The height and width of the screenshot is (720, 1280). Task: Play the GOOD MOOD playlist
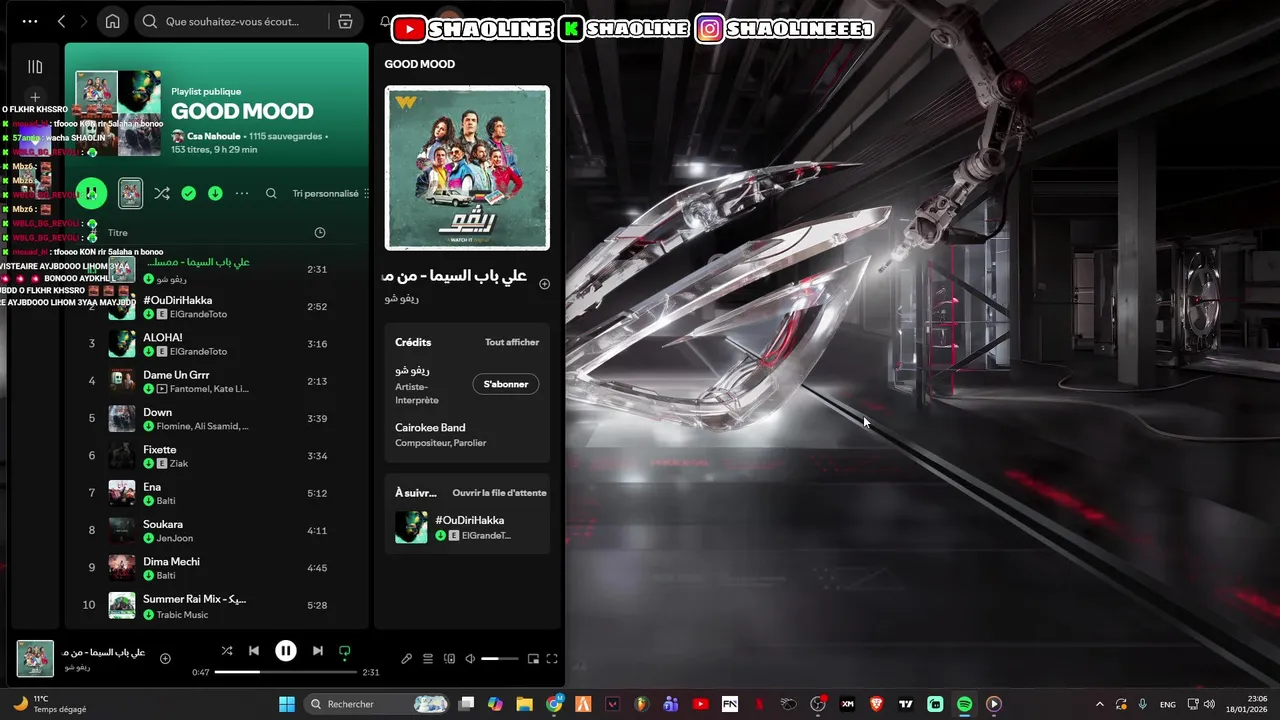pyautogui.click(x=91, y=193)
